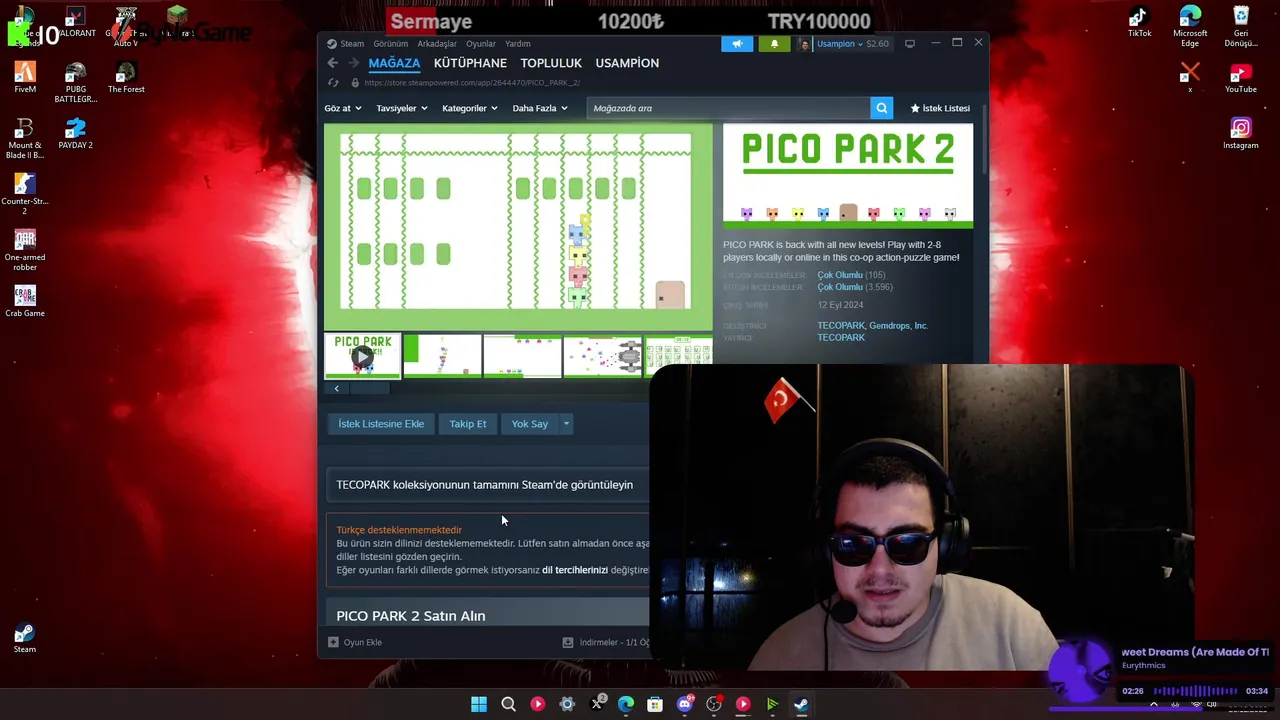The height and width of the screenshot is (720, 1280).
Task: Go forward with Steam forward arrow
Action: point(353,63)
